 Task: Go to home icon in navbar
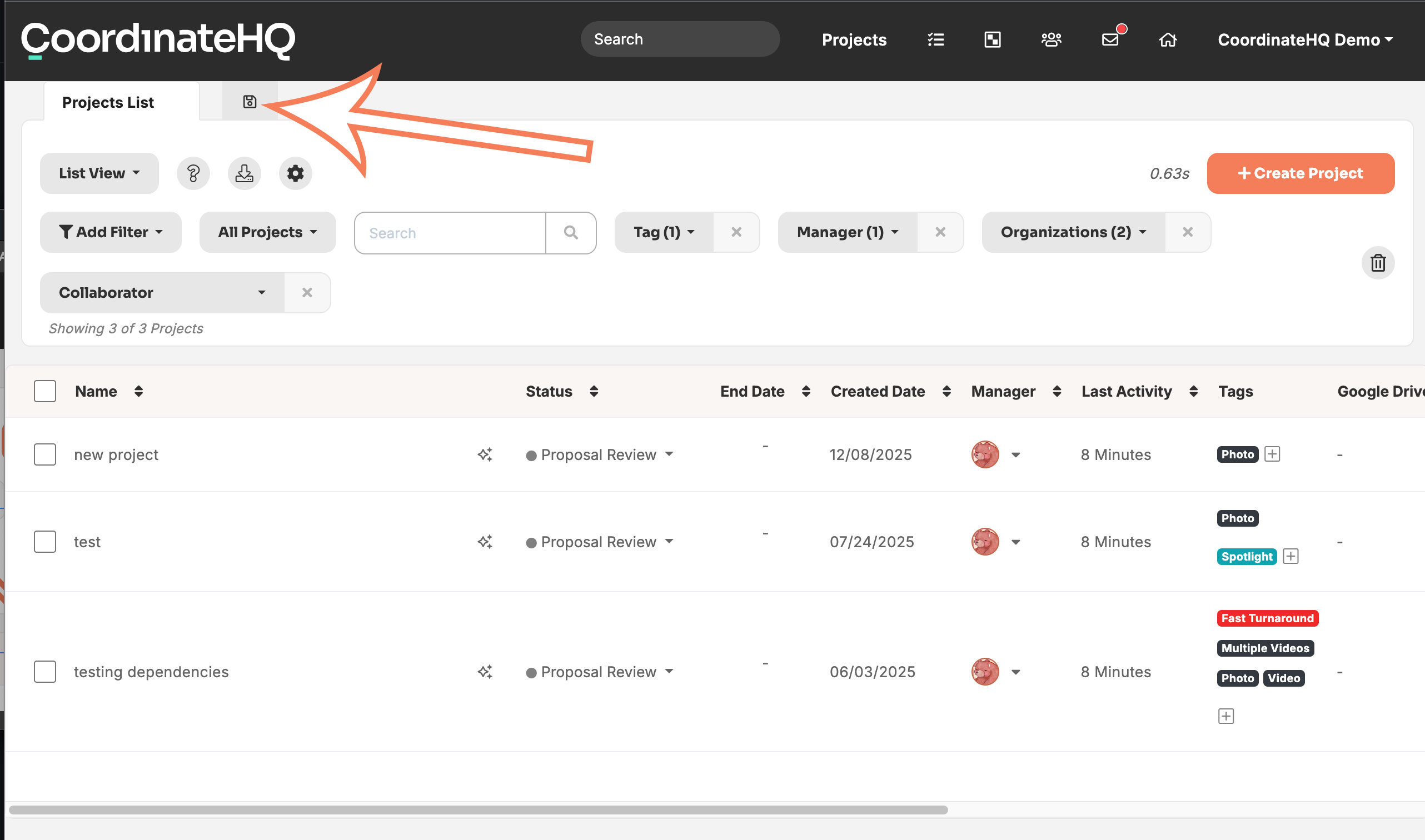1168,39
